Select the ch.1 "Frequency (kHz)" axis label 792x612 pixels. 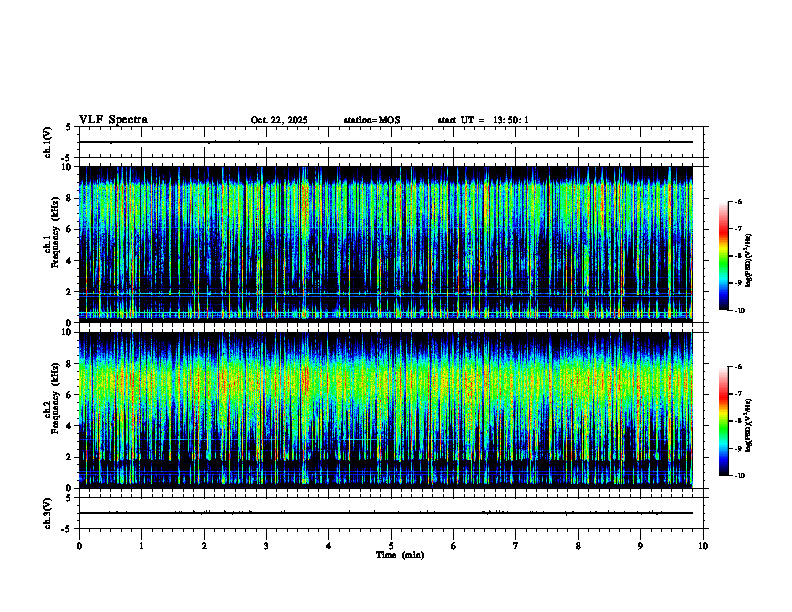click(x=56, y=232)
